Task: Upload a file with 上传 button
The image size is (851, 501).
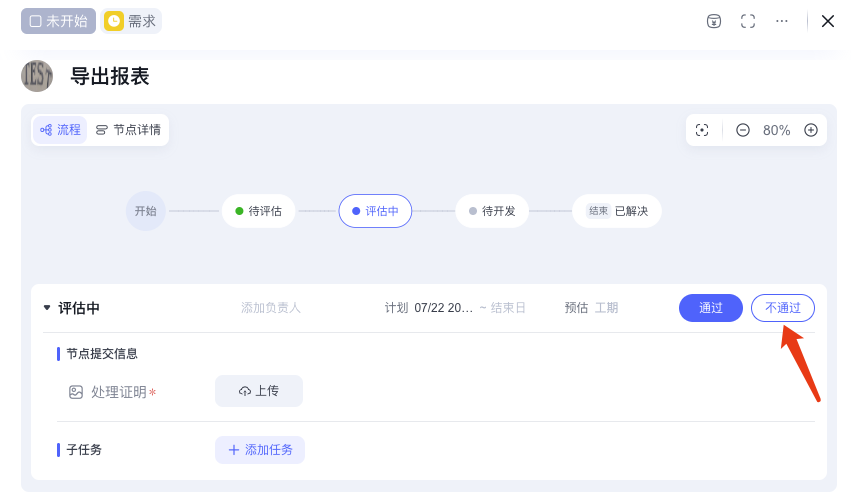Action: (259, 391)
